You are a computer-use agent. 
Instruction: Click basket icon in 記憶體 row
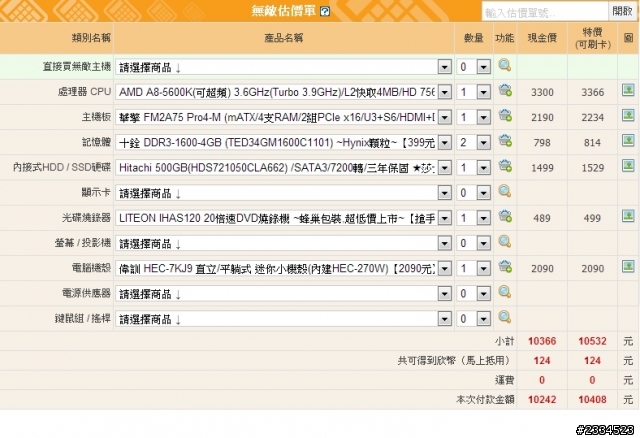tap(505, 141)
